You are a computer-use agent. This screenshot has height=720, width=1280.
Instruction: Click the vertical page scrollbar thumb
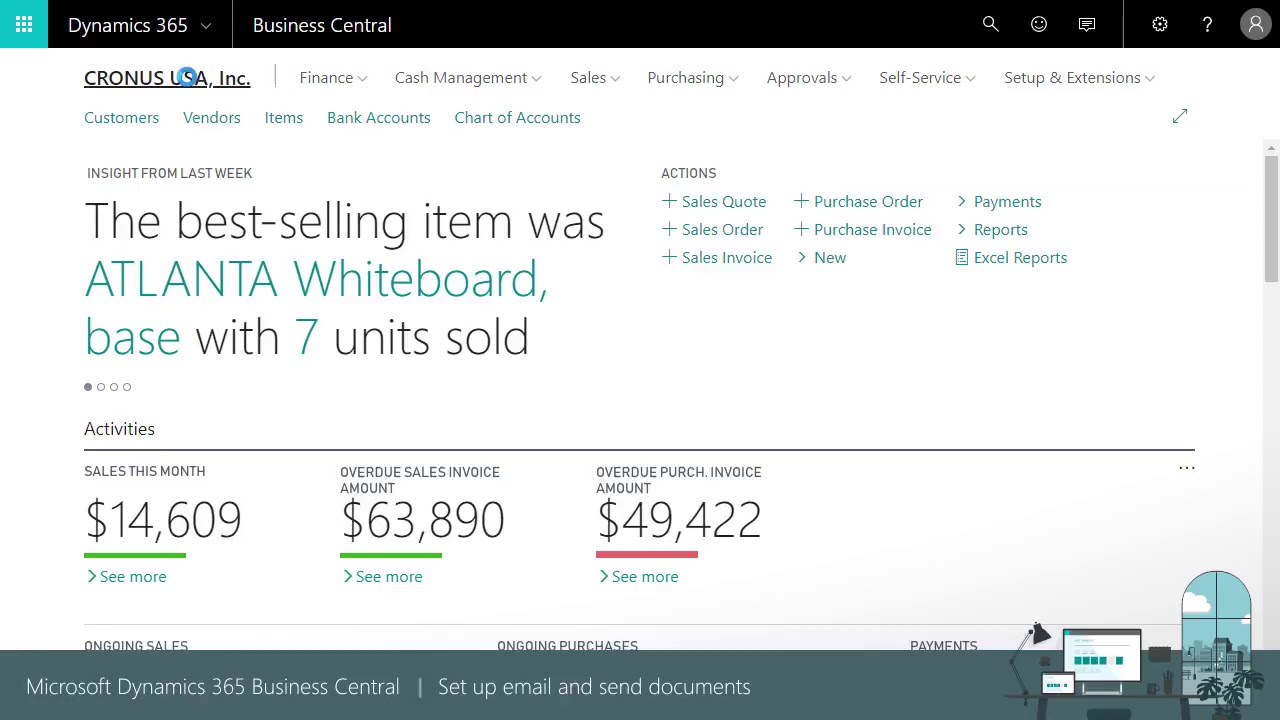(1271, 219)
